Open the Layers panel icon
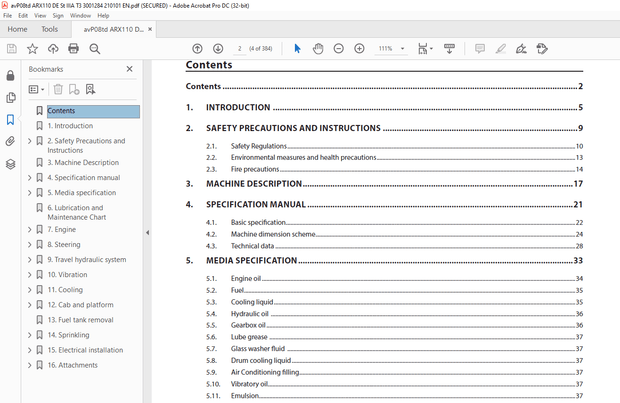Image resolution: width=620 pixels, height=403 pixels. click(x=10, y=163)
